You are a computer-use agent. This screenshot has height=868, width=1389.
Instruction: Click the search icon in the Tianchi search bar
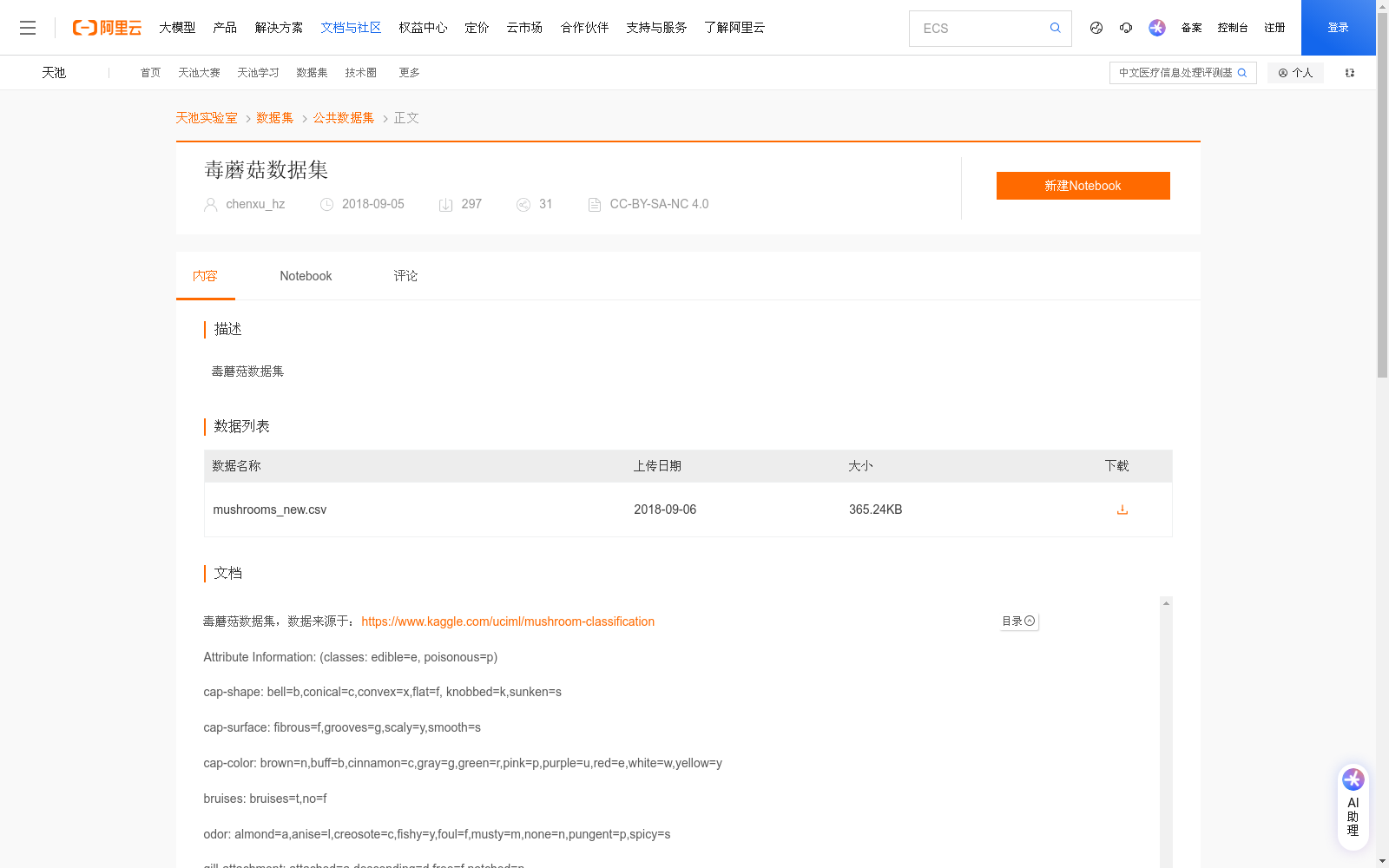click(1242, 73)
